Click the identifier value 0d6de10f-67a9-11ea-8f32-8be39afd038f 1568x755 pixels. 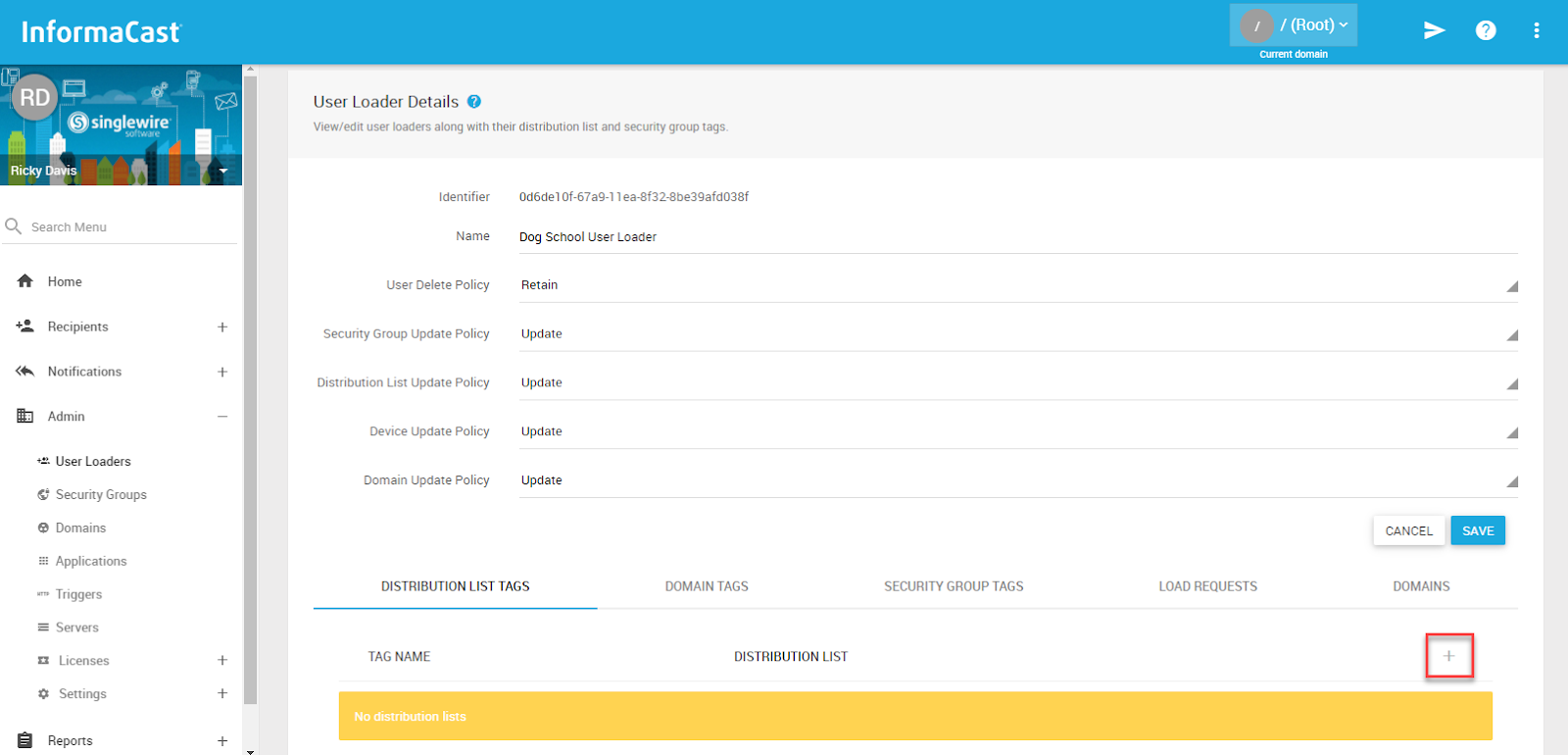point(634,196)
